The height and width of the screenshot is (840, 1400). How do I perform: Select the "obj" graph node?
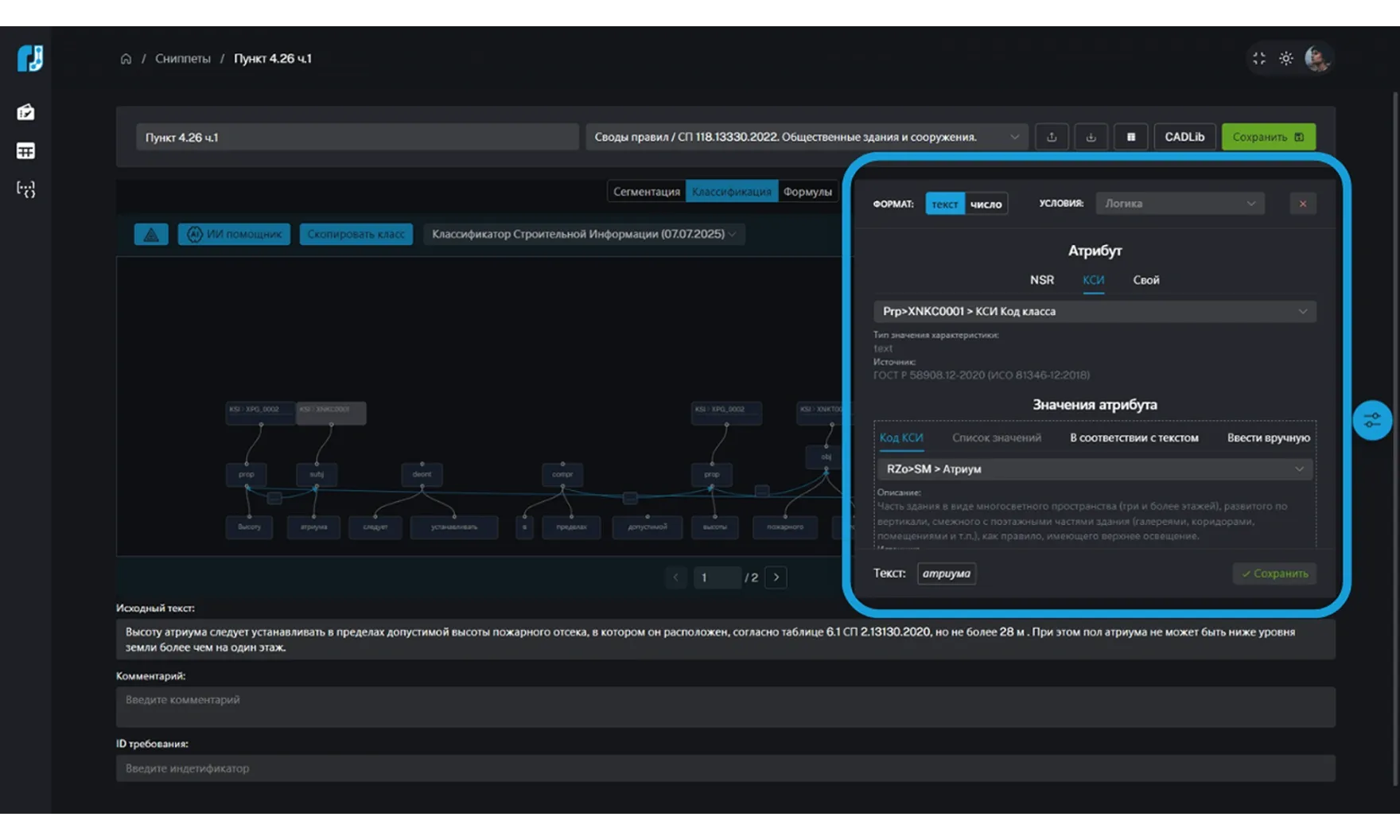pyautogui.click(x=826, y=457)
